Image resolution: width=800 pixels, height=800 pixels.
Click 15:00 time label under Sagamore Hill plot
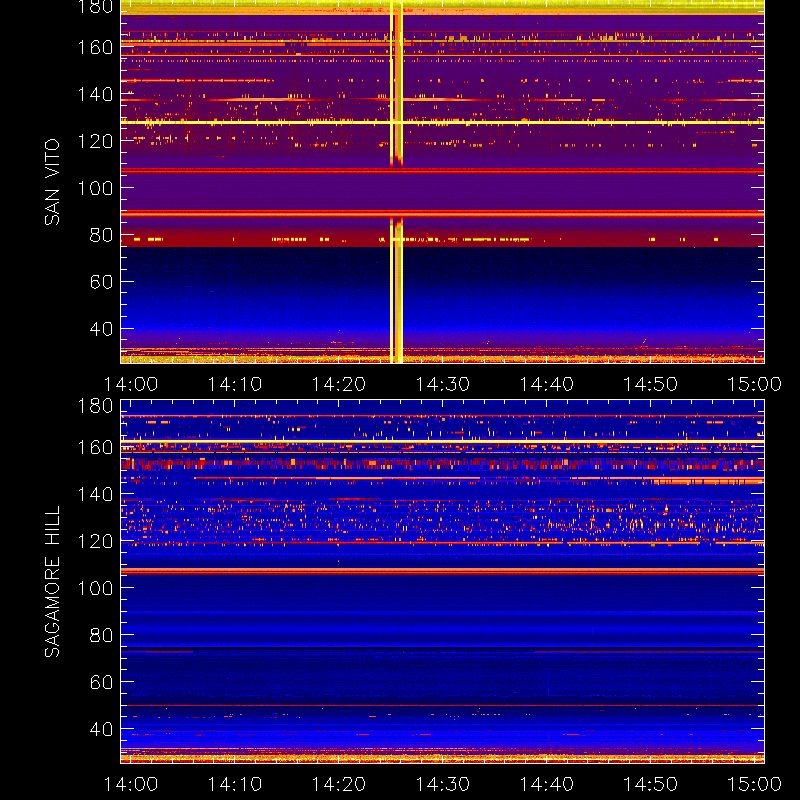click(x=754, y=784)
